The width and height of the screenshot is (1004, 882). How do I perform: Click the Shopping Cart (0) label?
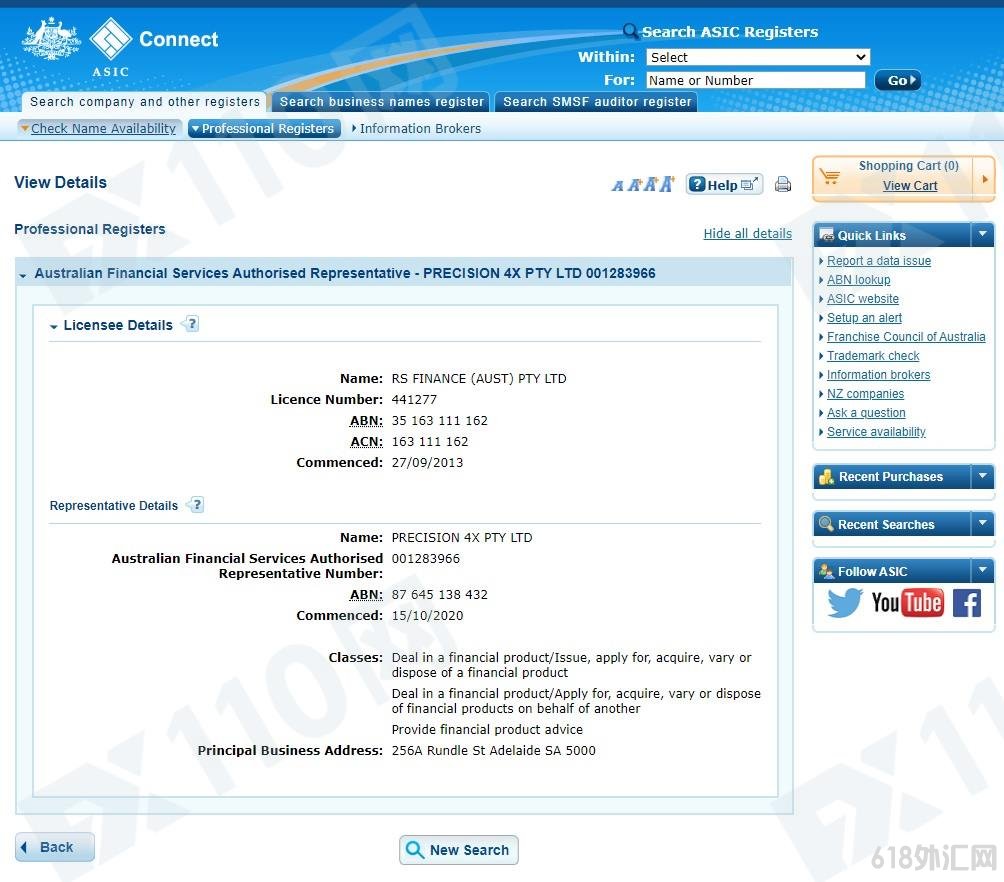tap(909, 166)
